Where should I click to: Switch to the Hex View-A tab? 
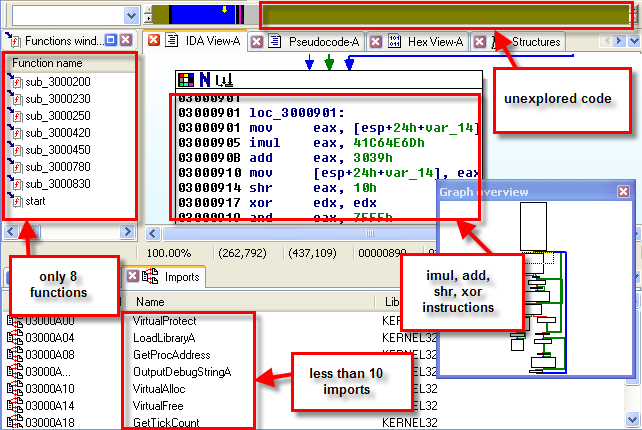[x=431, y=41]
